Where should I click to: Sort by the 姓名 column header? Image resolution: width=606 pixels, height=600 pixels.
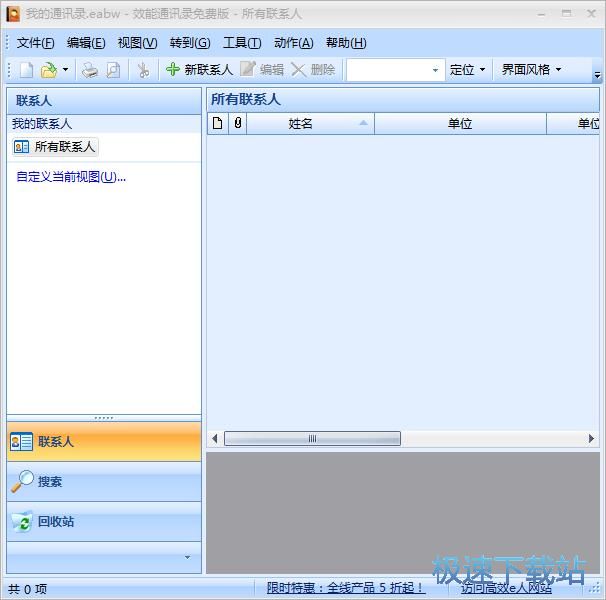[x=310, y=124]
